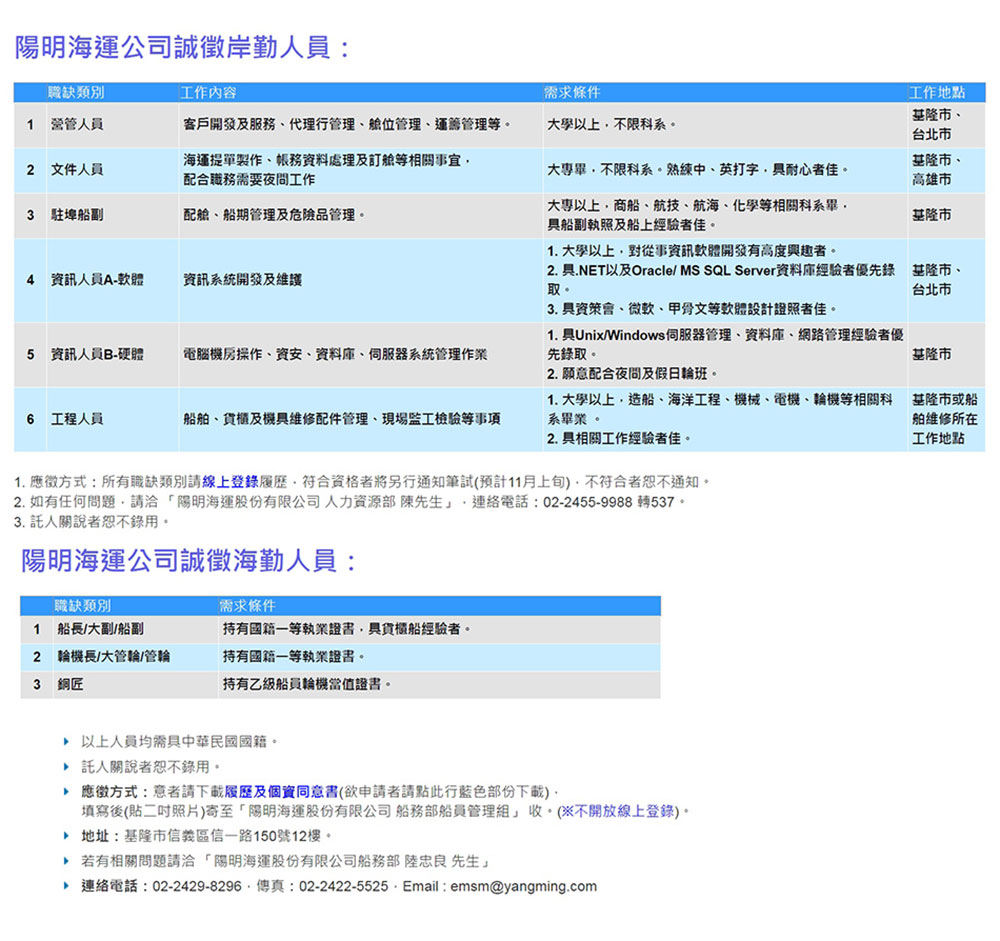Click the email emsm@yangming.com

[x=524, y=886]
